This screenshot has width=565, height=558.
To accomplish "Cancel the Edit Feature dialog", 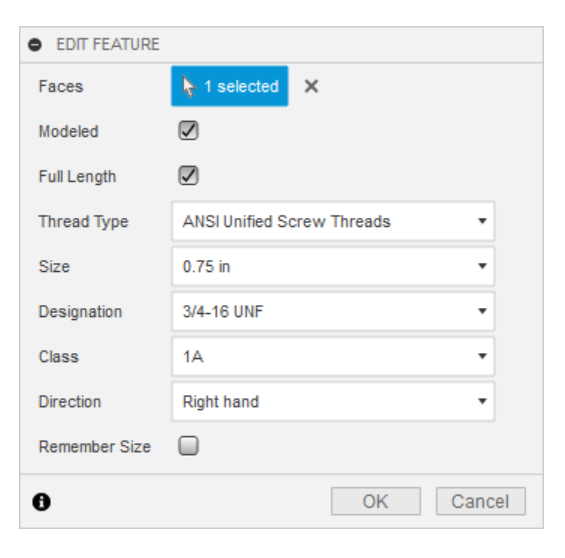I will click(x=481, y=501).
